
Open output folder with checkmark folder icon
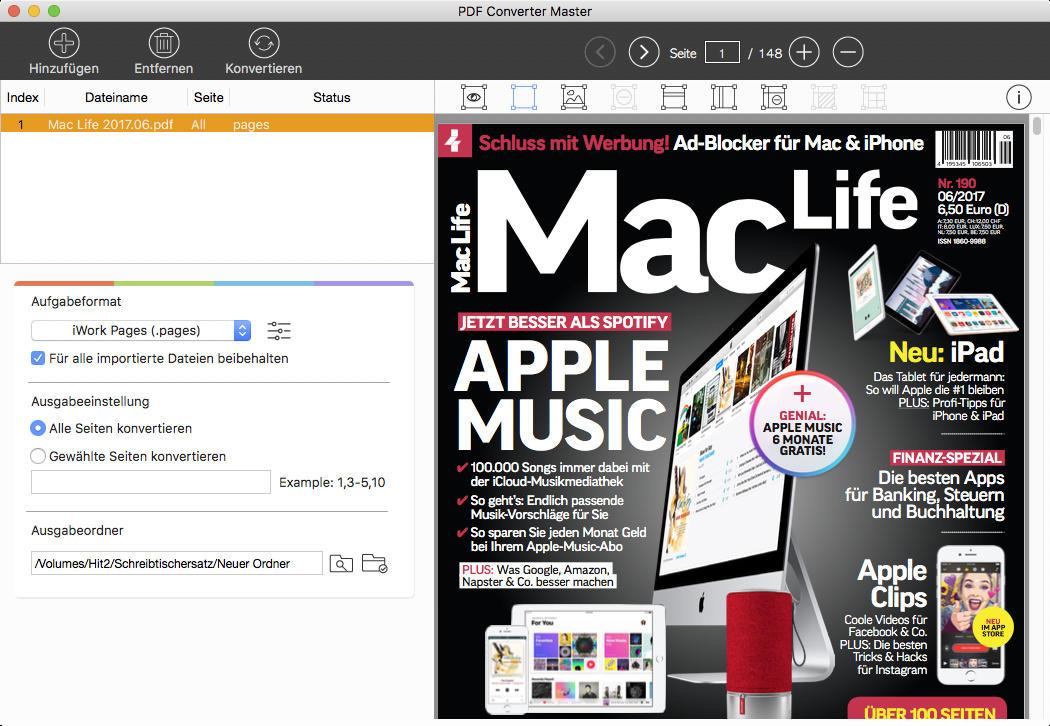[x=374, y=563]
